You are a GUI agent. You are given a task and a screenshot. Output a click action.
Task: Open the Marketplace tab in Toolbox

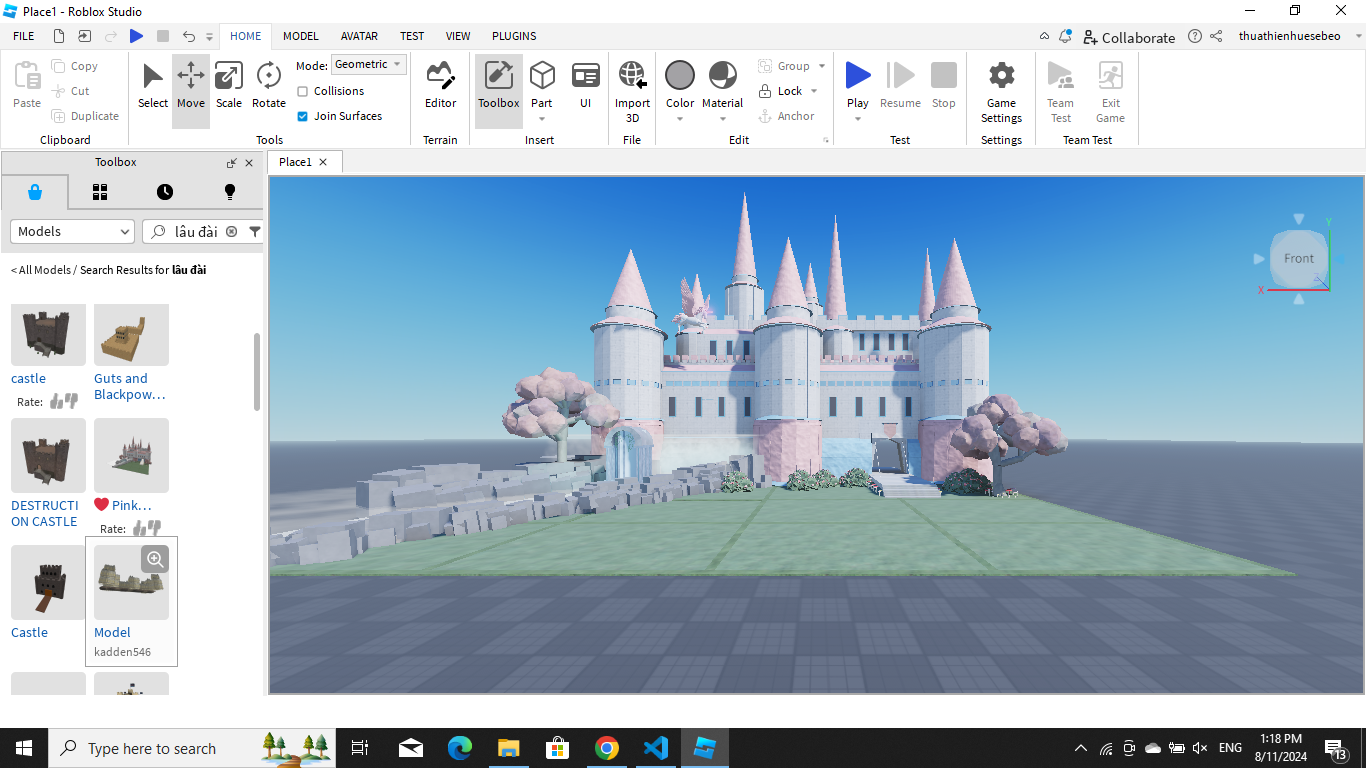click(x=35, y=192)
